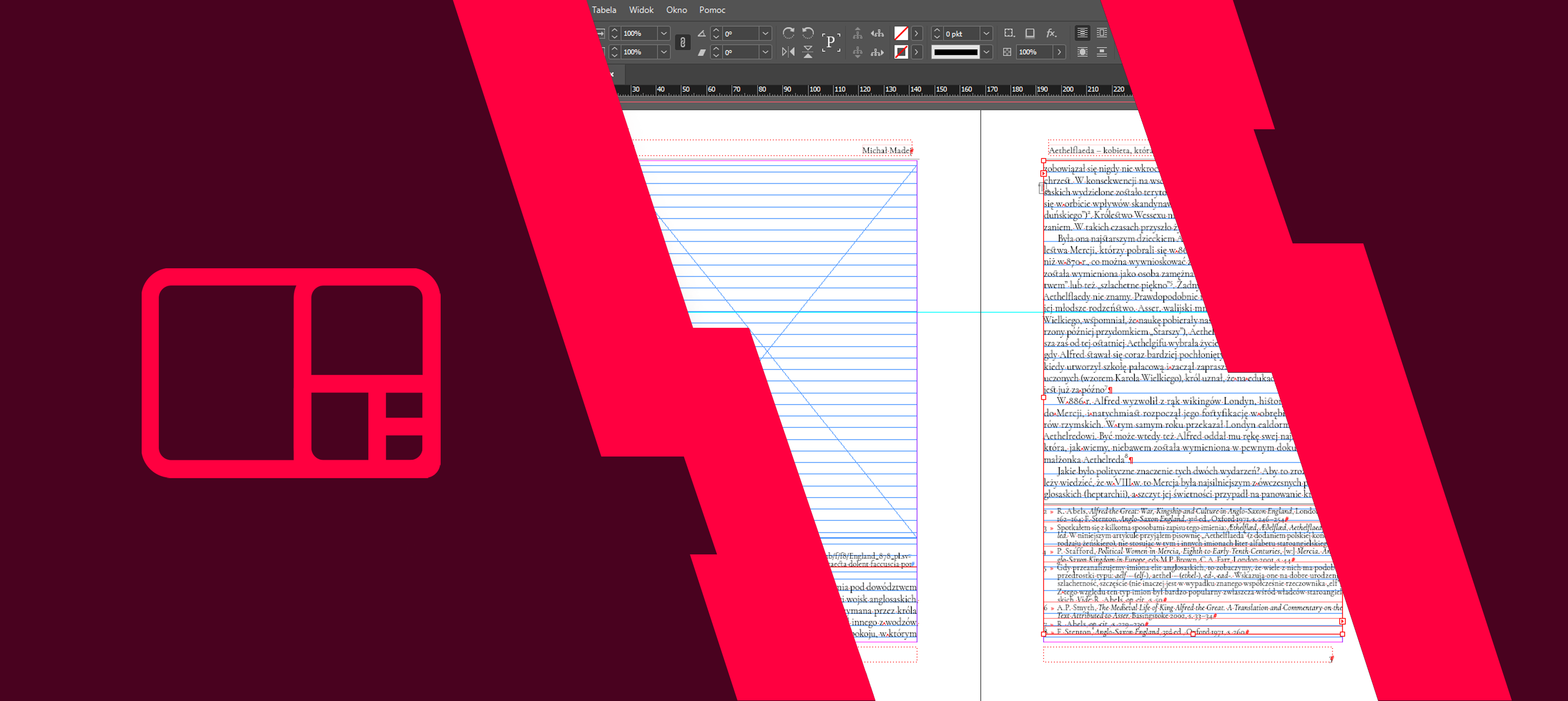1568x701 pixels.
Task: Expand the stroke swatch options arrow
Action: click(x=916, y=52)
